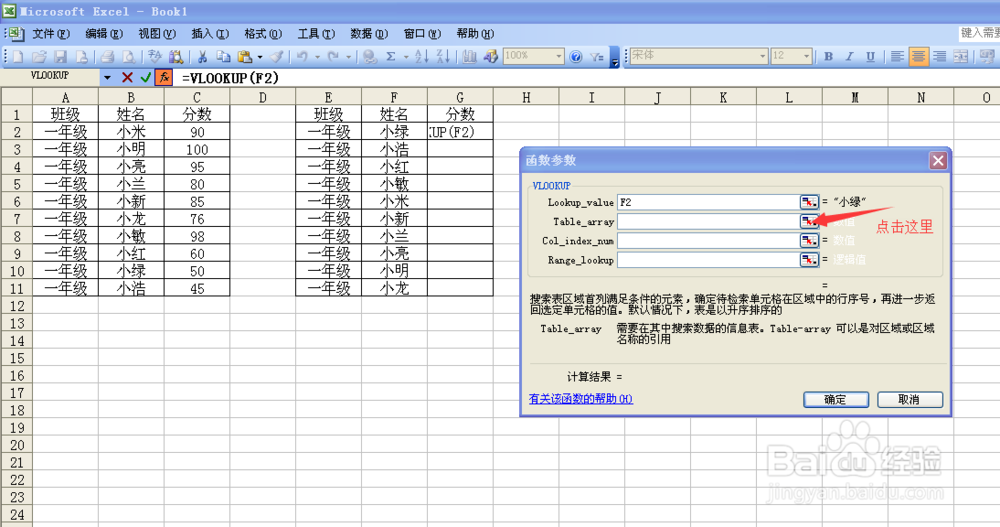Click the Open file toolbar icon
The height and width of the screenshot is (527, 1000).
39,57
